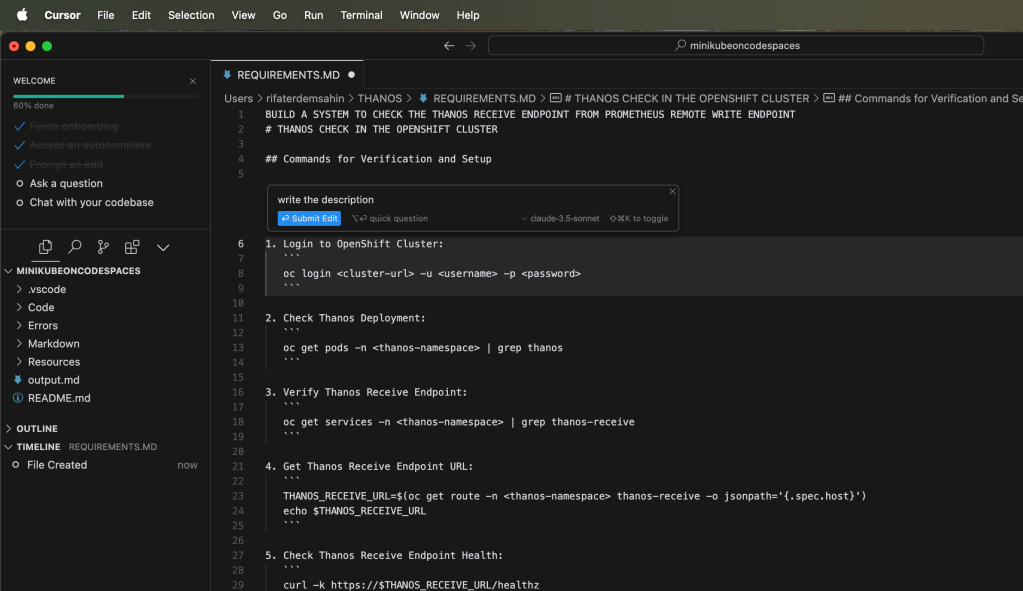Click the rifaterdemsahin breadcrumb segment
This screenshot has width=1023, height=591.
305,98
